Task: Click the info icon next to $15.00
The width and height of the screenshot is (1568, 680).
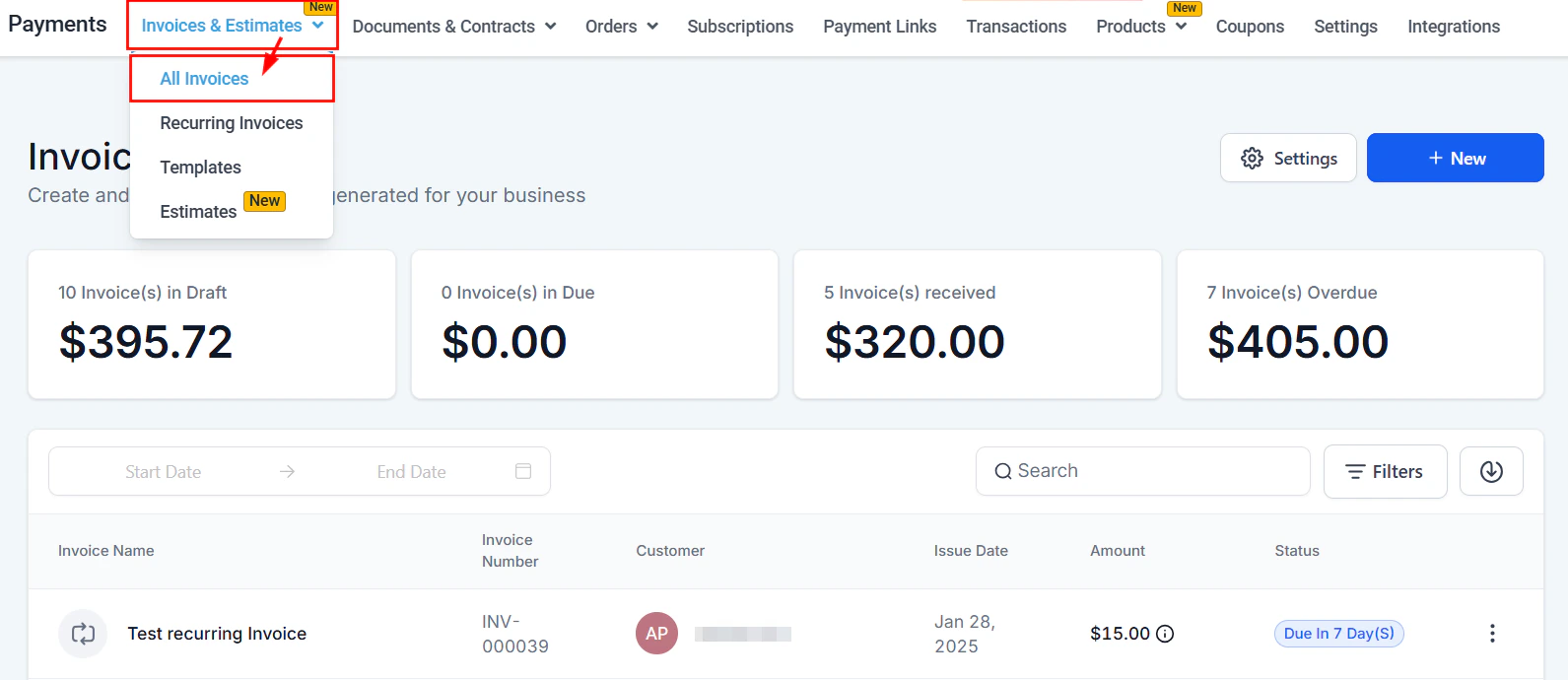Action: pos(1165,634)
